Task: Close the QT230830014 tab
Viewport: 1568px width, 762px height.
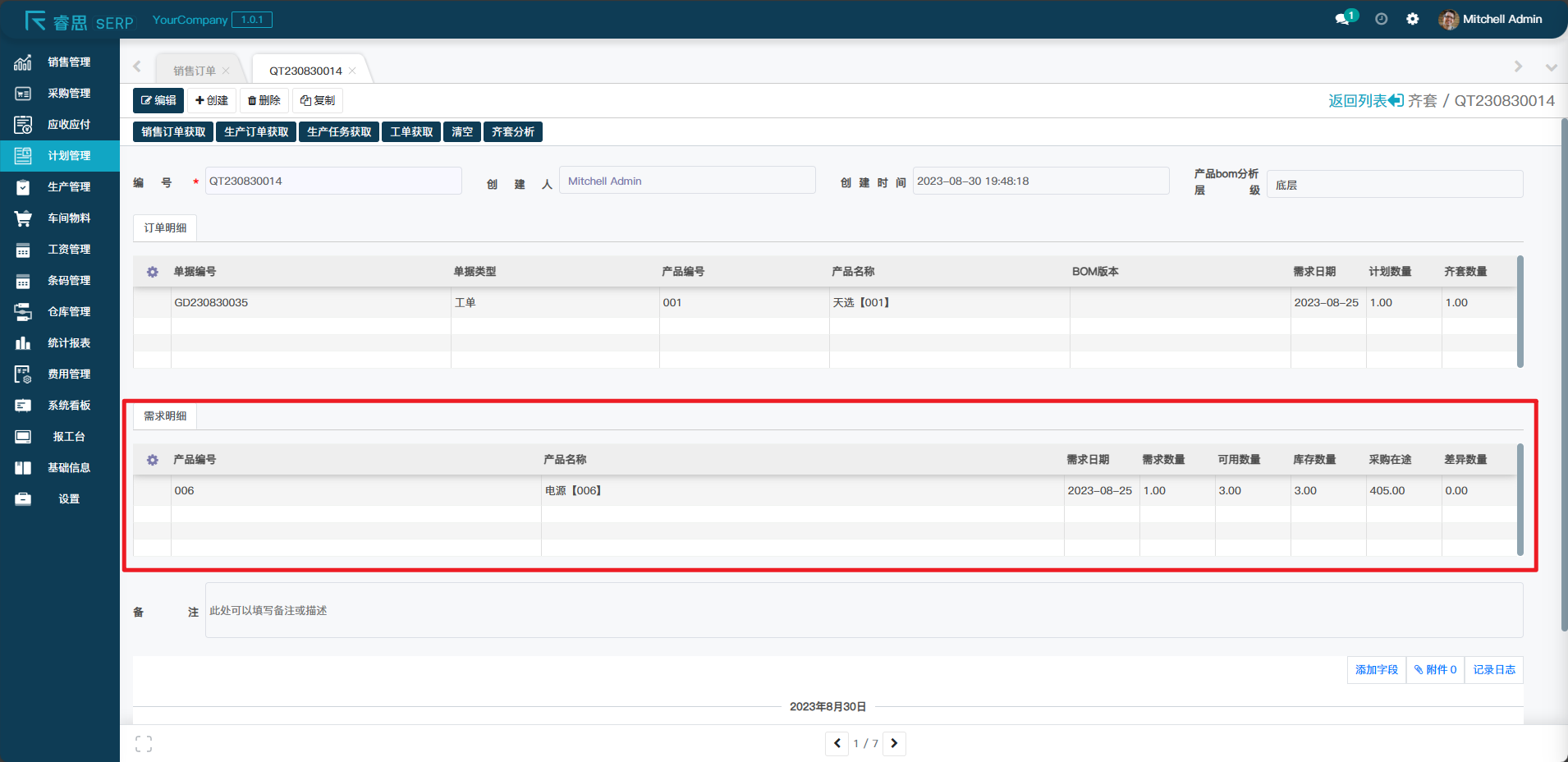Action: [x=352, y=71]
